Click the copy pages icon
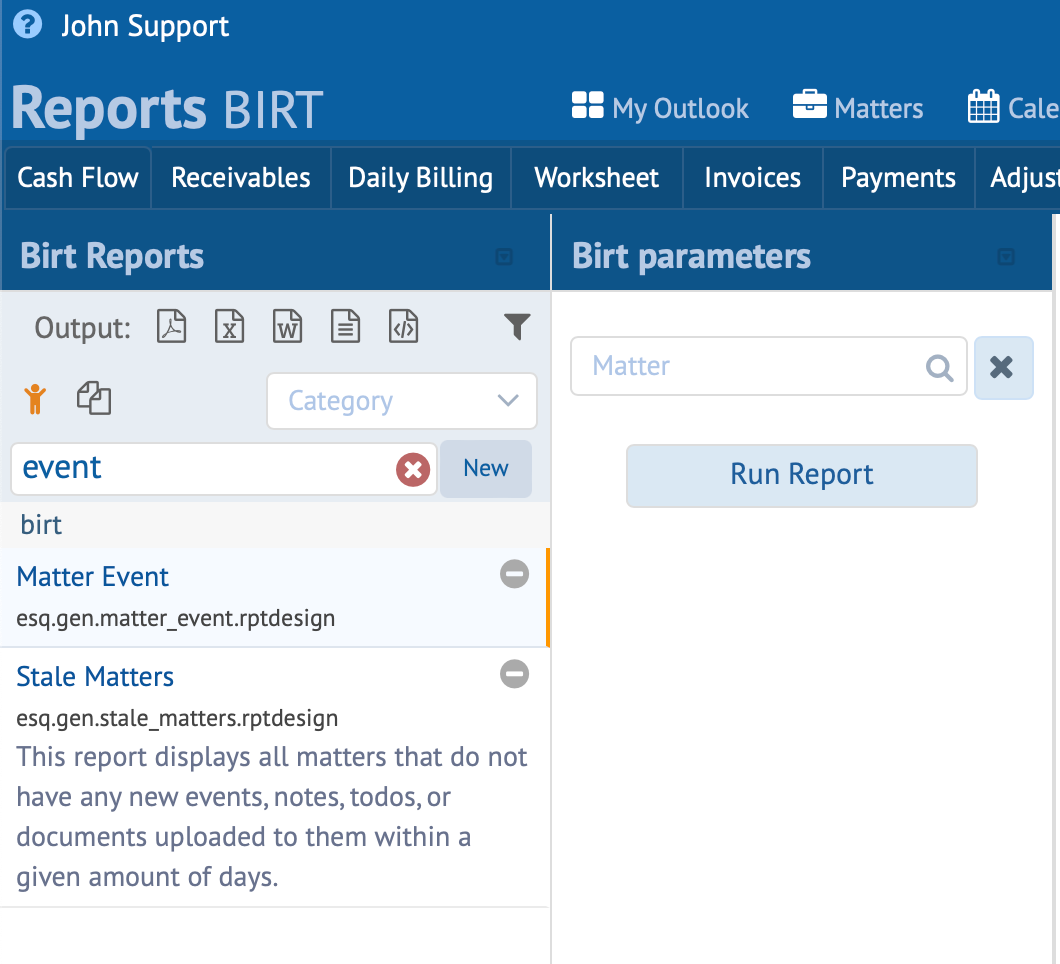Viewport: 1060px width, 964px height. (x=94, y=398)
